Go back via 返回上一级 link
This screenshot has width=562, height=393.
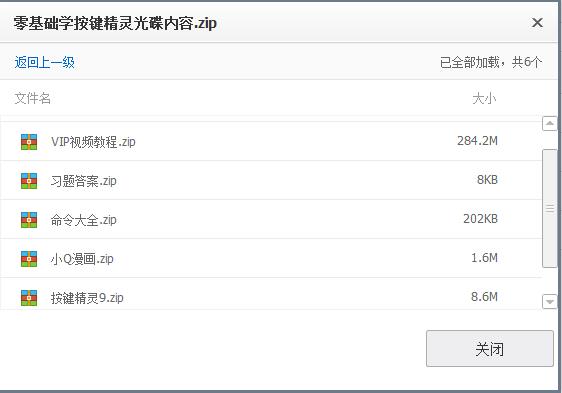pyautogui.click(x=44, y=62)
